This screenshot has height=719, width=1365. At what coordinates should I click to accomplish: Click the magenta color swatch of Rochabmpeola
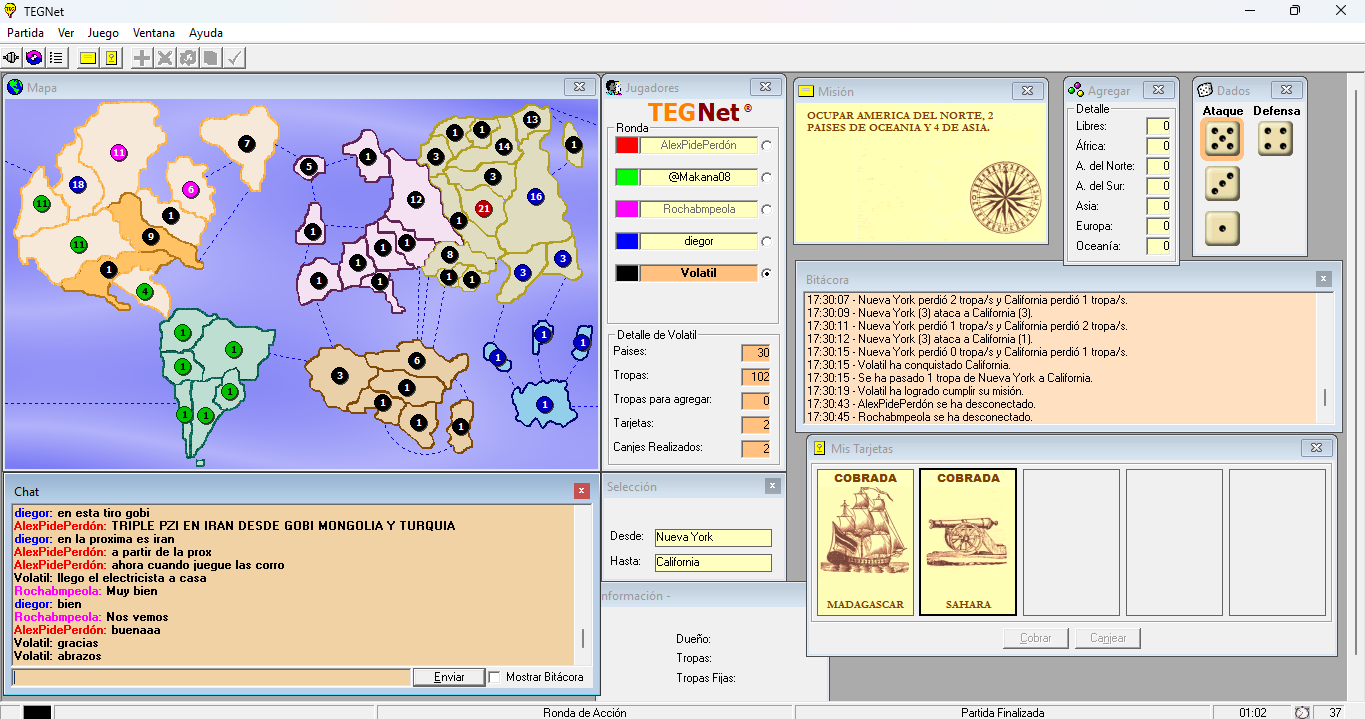(627, 210)
